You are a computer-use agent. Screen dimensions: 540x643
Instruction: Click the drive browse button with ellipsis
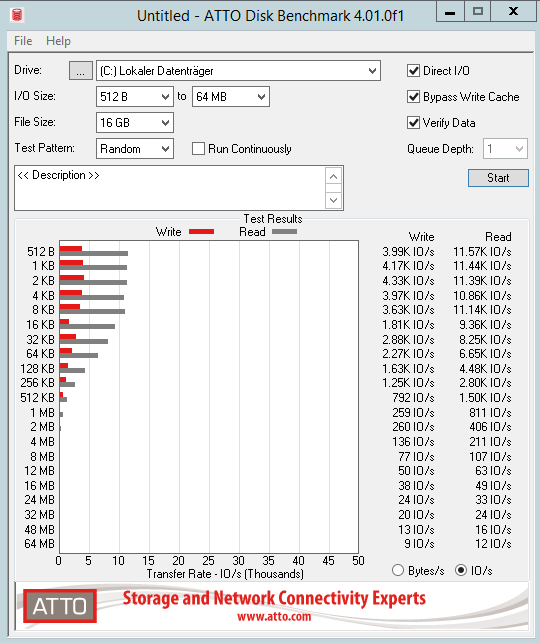(80, 71)
